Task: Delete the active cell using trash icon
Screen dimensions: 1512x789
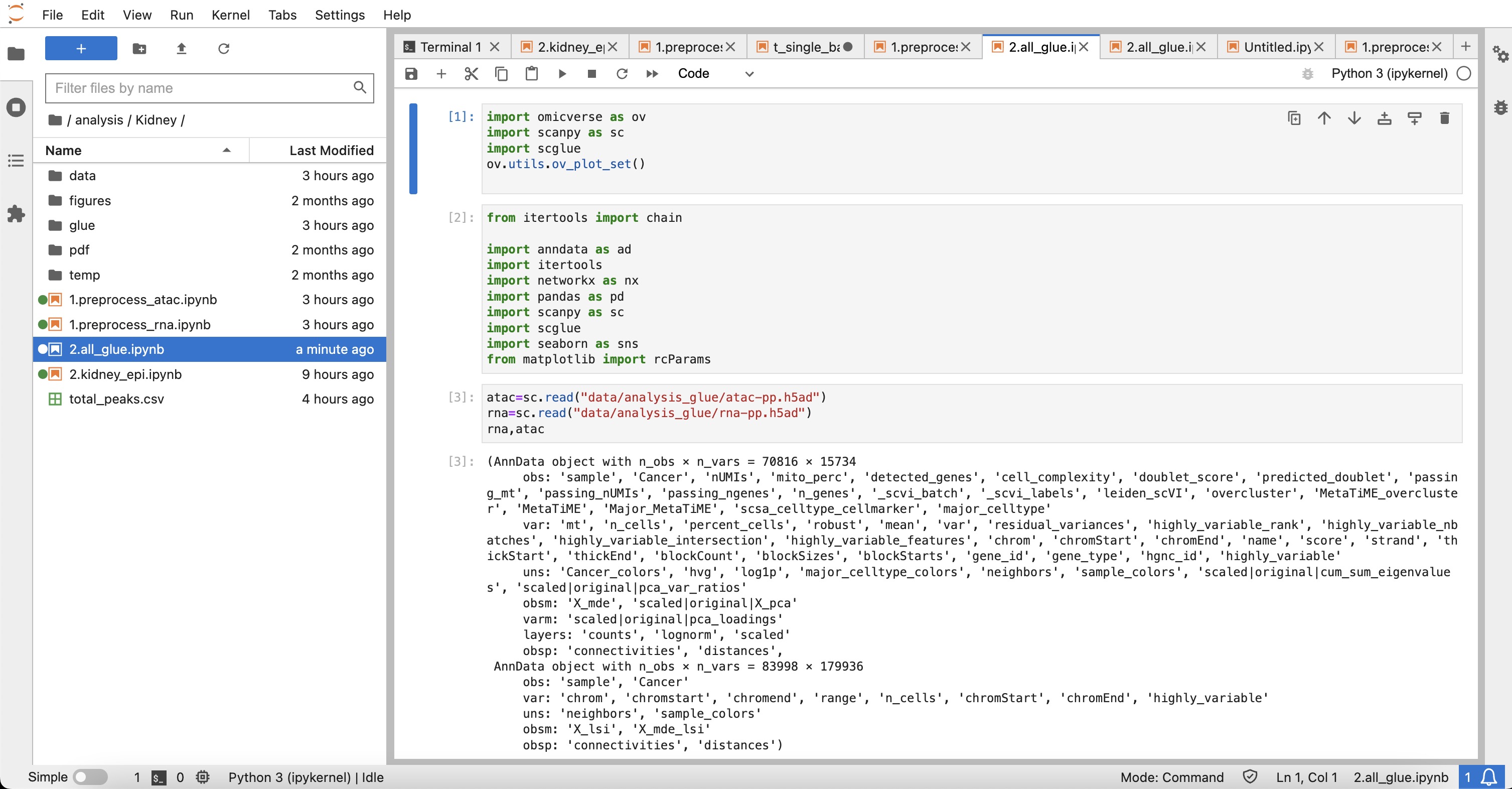Action: click(1444, 117)
